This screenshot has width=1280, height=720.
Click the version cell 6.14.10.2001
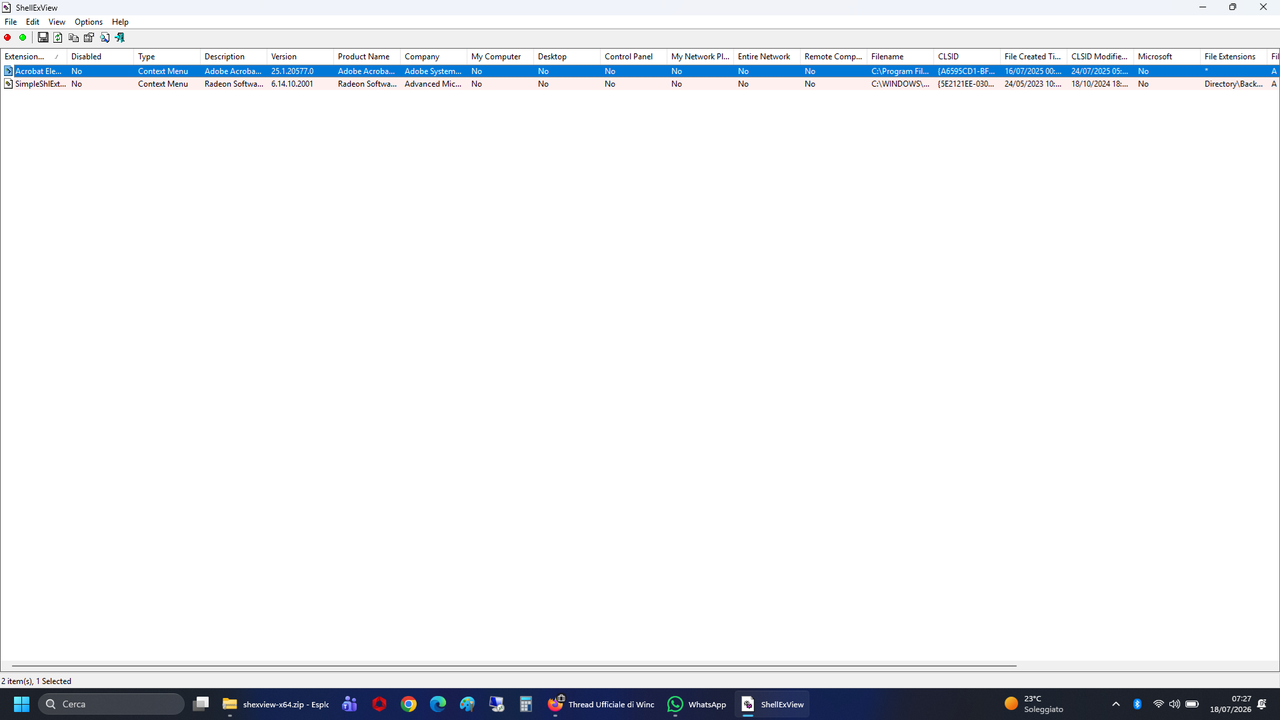point(292,84)
